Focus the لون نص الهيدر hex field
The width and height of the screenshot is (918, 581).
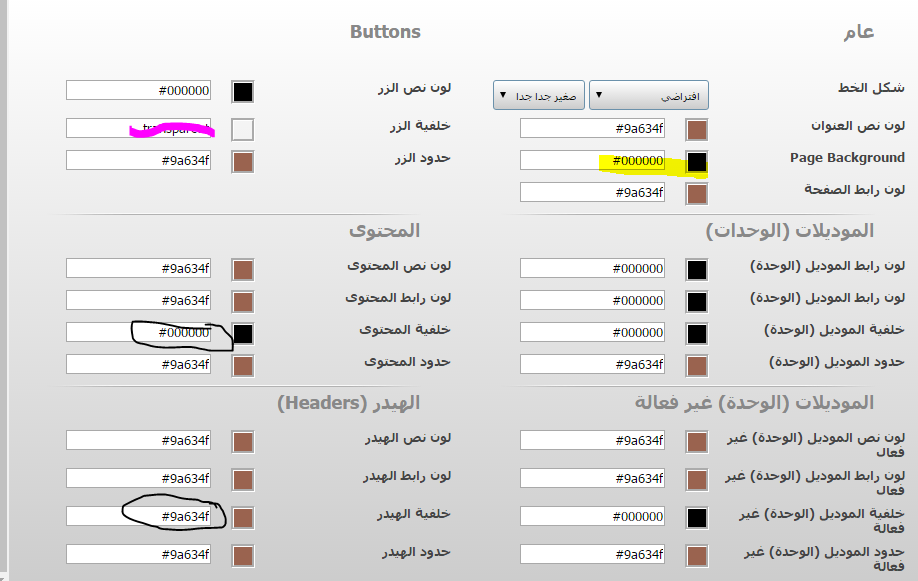138,440
